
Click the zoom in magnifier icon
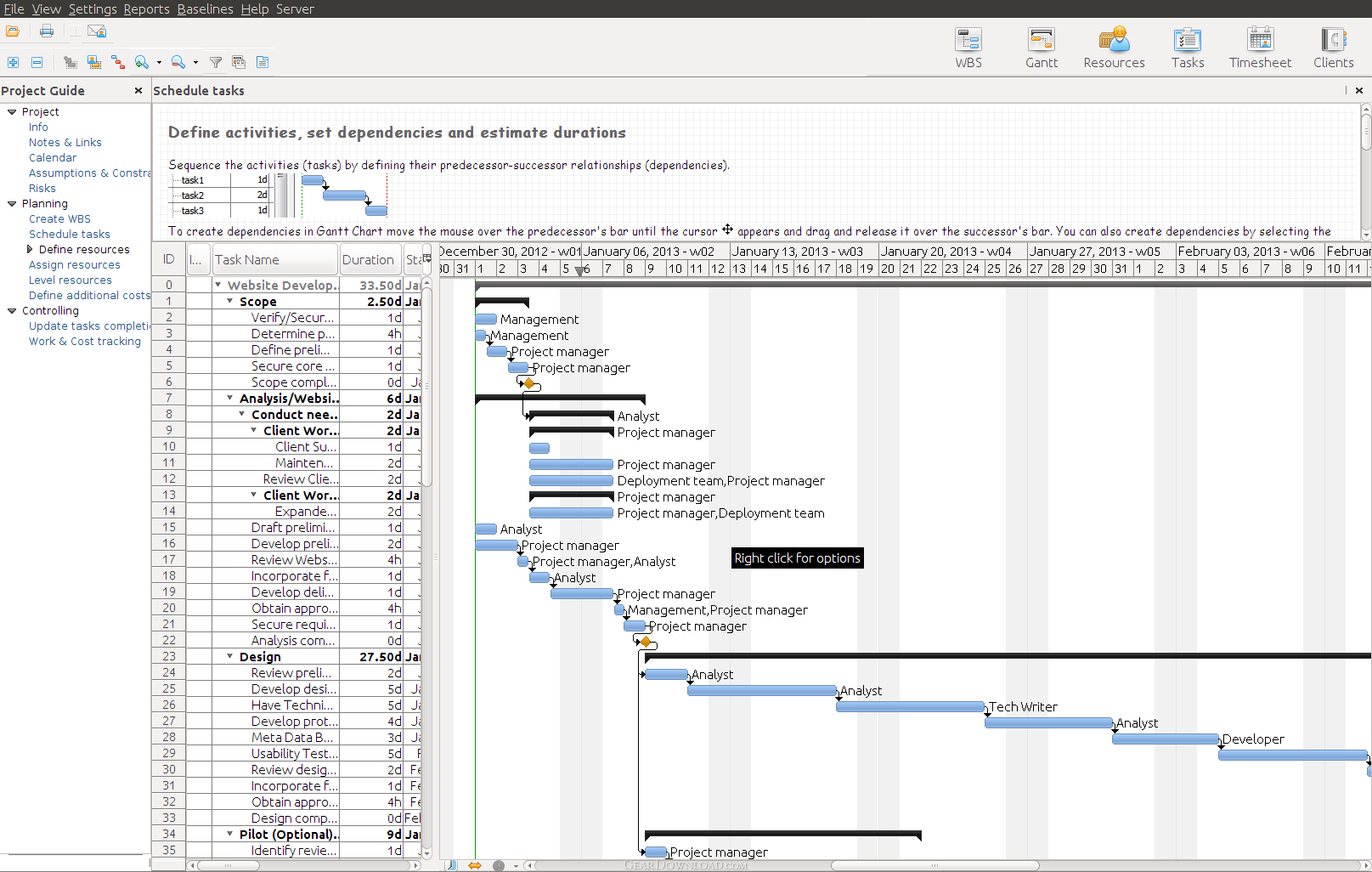[142, 62]
